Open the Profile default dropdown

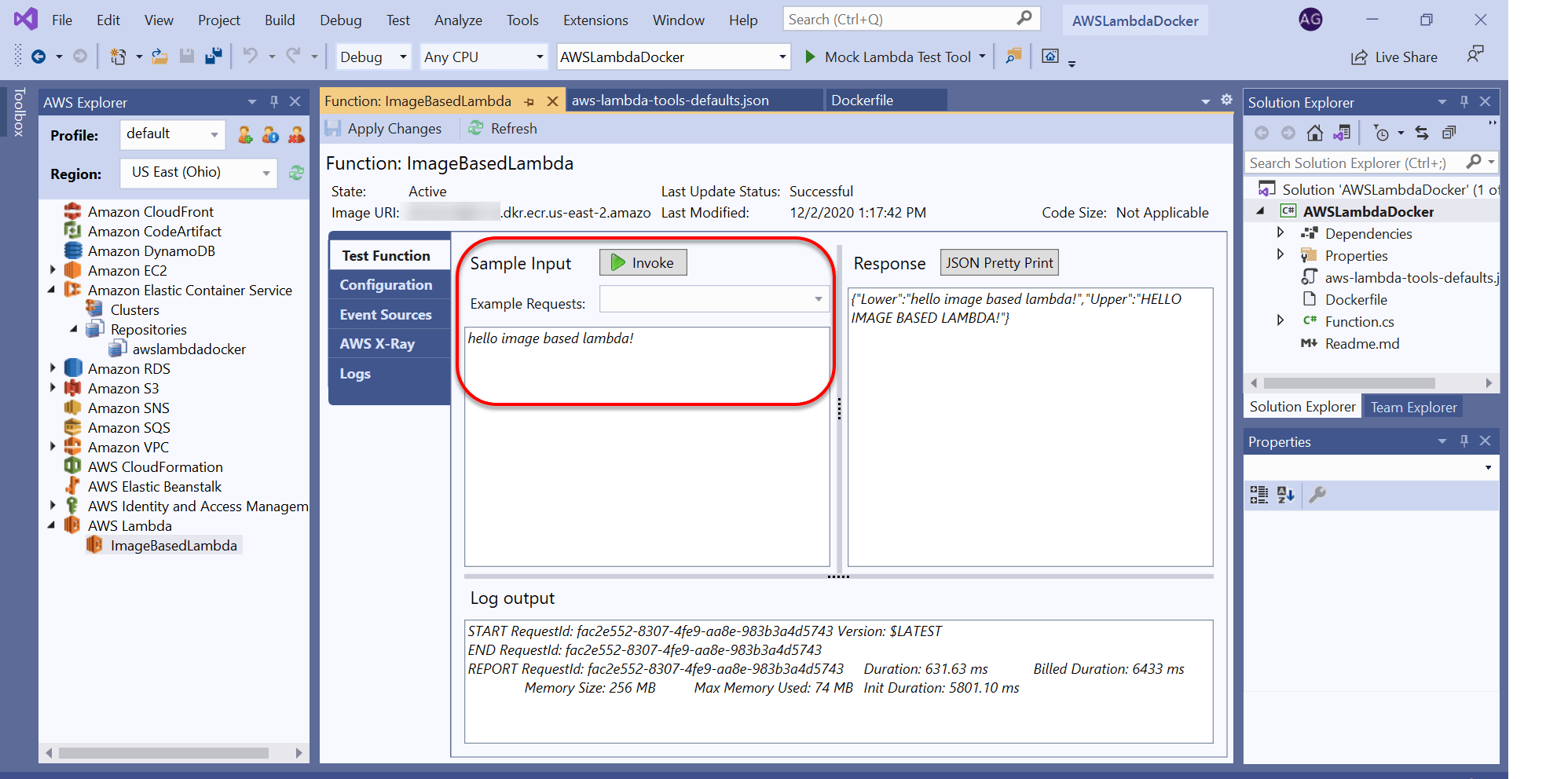[173, 134]
